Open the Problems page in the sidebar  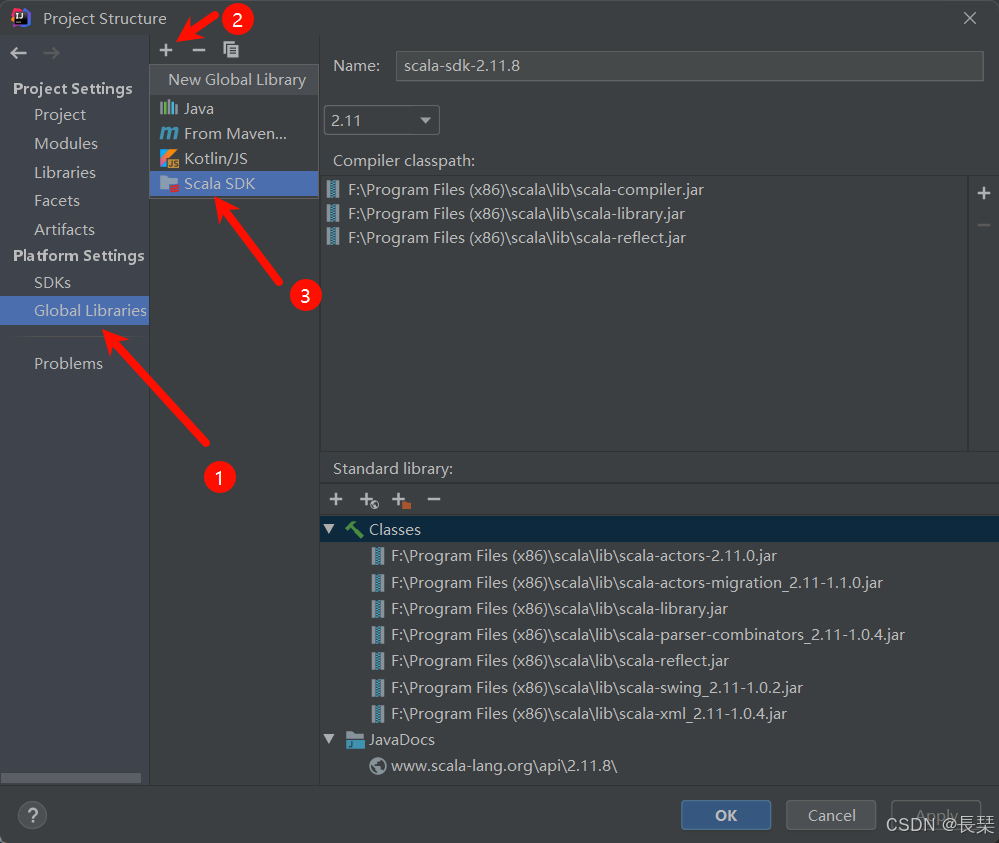click(x=68, y=363)
